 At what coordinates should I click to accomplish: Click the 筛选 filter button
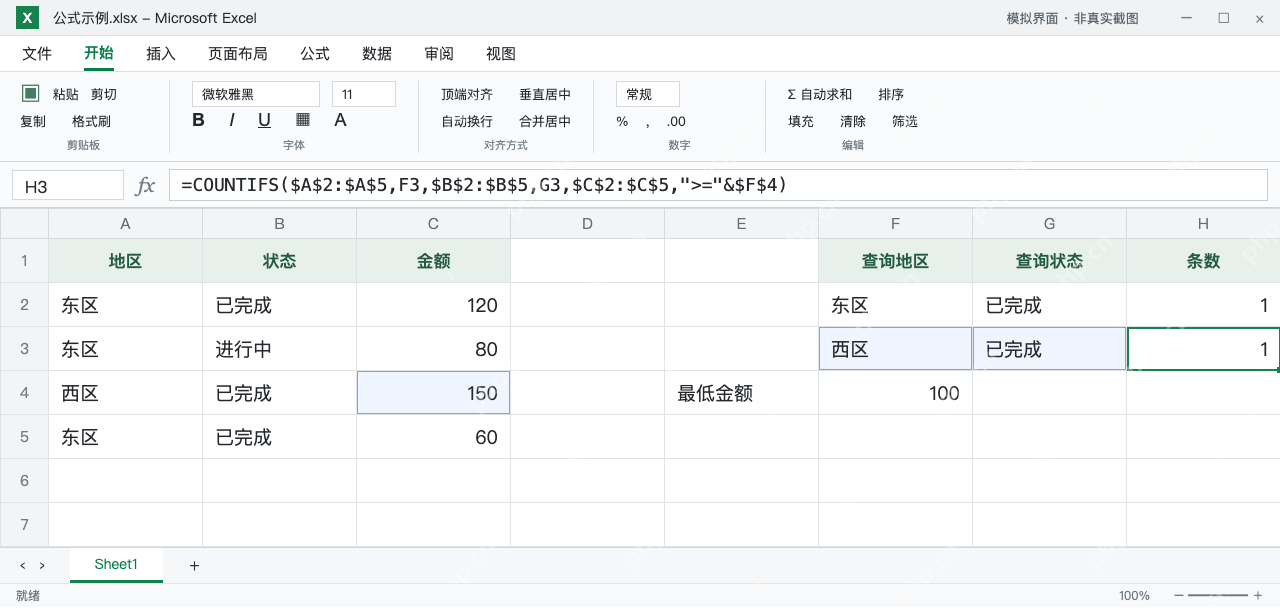point(905,121)
